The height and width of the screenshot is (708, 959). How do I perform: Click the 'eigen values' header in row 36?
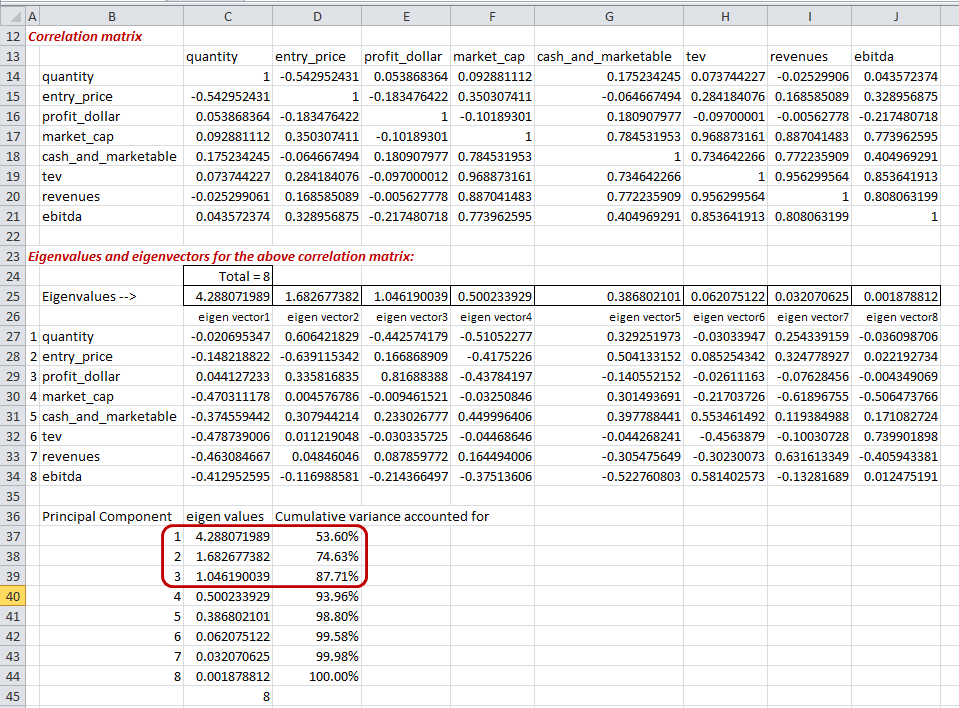[227, 517]
